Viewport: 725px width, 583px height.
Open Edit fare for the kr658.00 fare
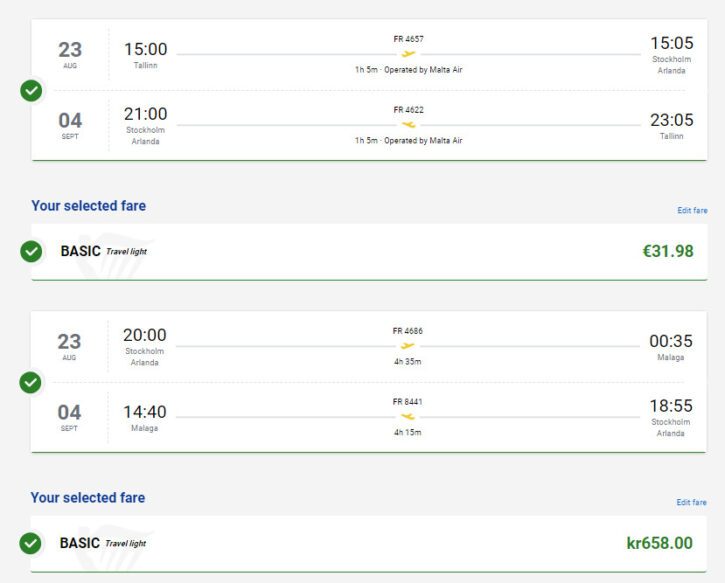tap(691, 502)
